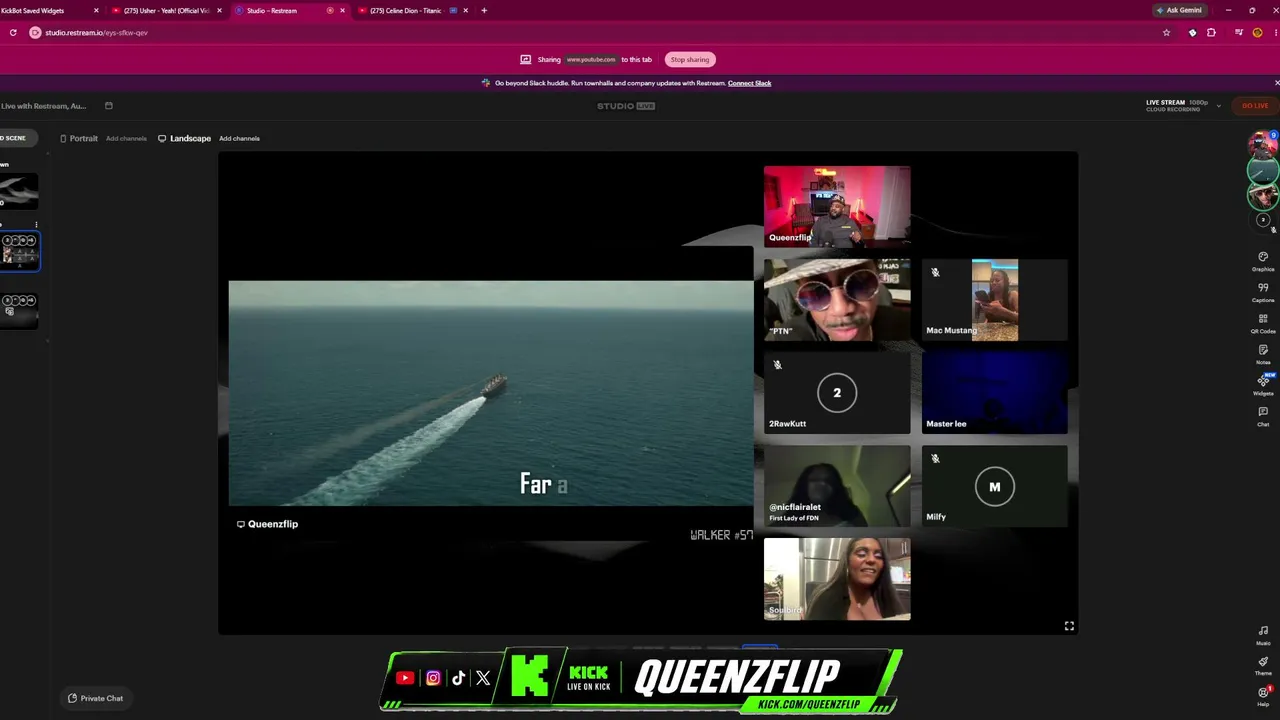1280x720 pixels.
Task: Switch to Landscape layout
Action: coord(185,139)
